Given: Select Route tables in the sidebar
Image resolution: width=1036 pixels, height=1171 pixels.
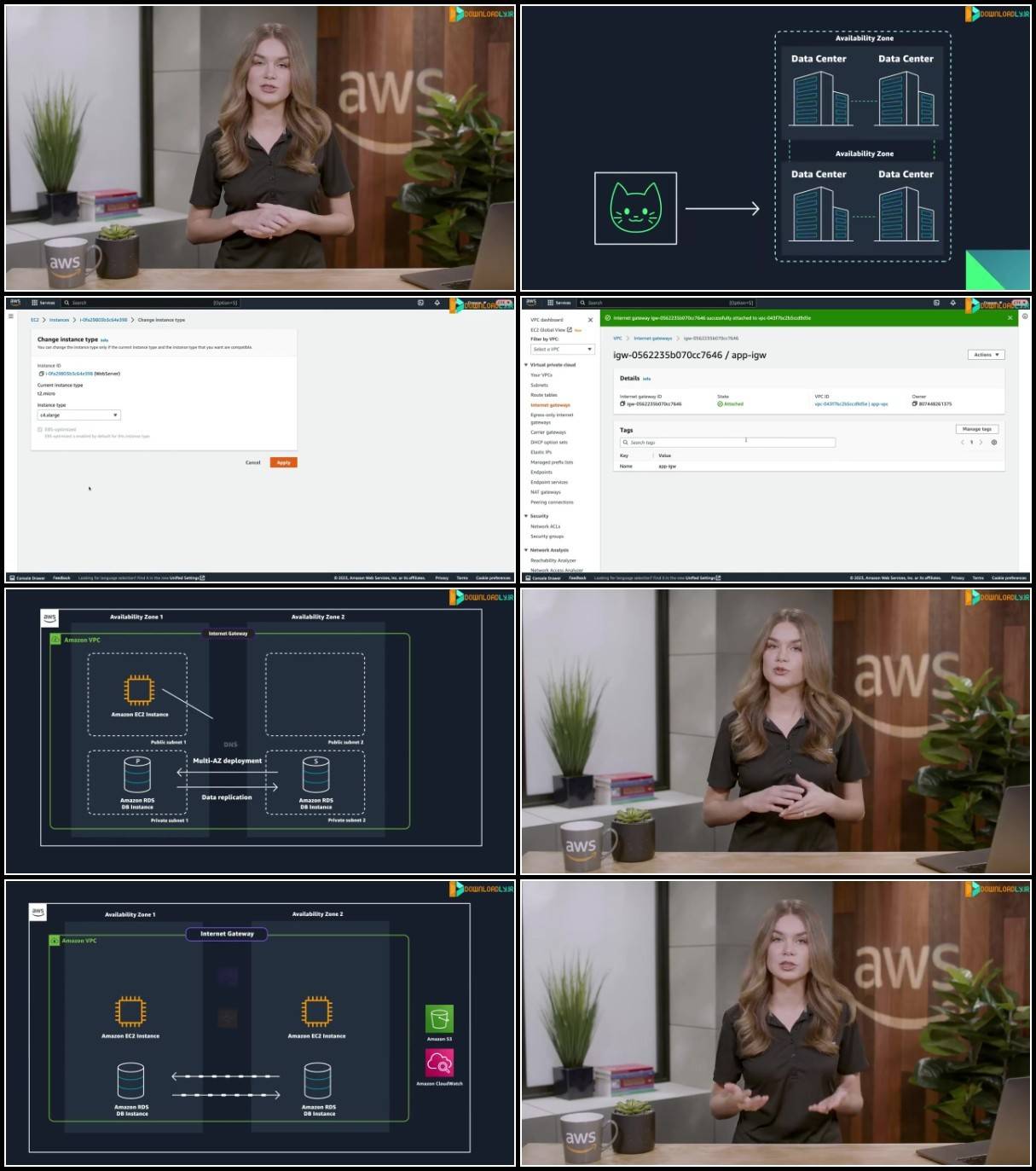Looking at the screenshot, I should 544,395.
